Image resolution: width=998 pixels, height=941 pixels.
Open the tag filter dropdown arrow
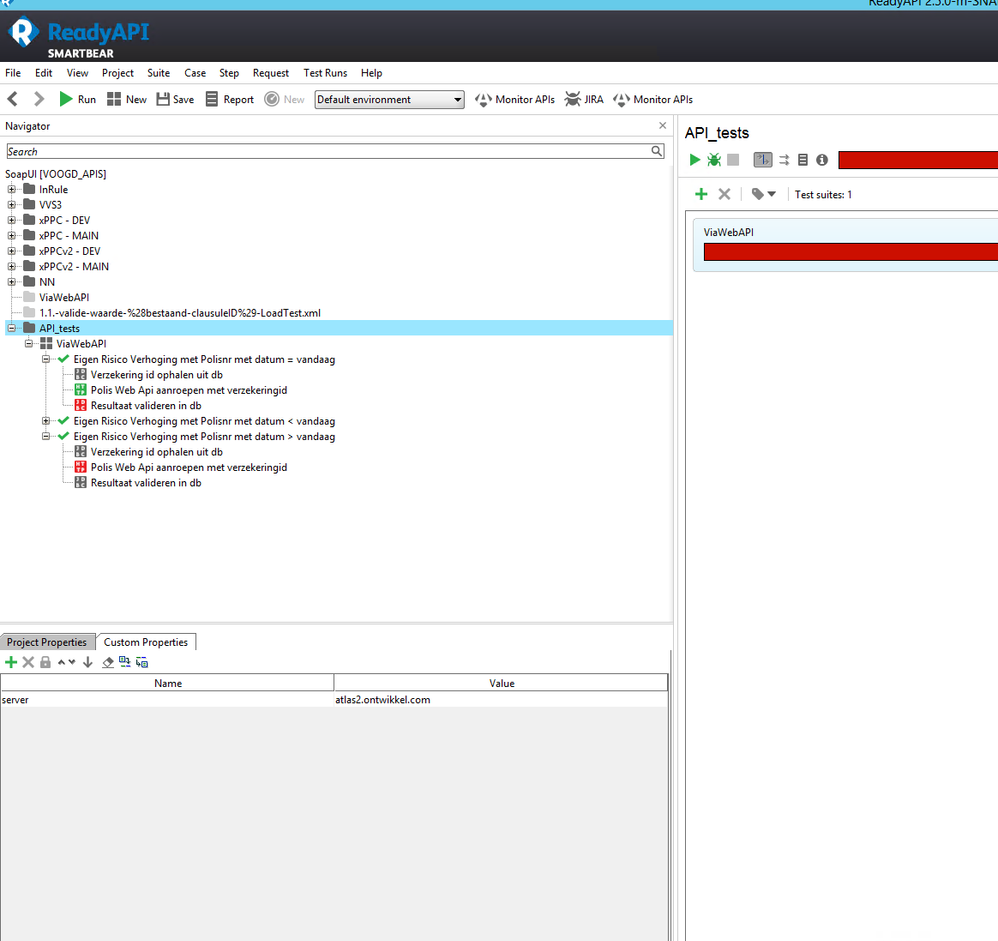pos(772,194)
